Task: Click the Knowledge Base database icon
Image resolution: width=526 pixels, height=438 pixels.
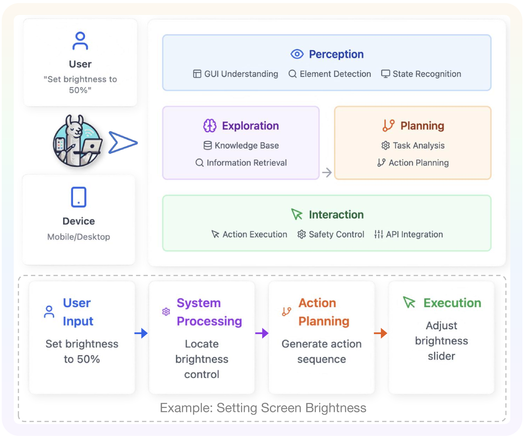Action: tap(208, 146)
